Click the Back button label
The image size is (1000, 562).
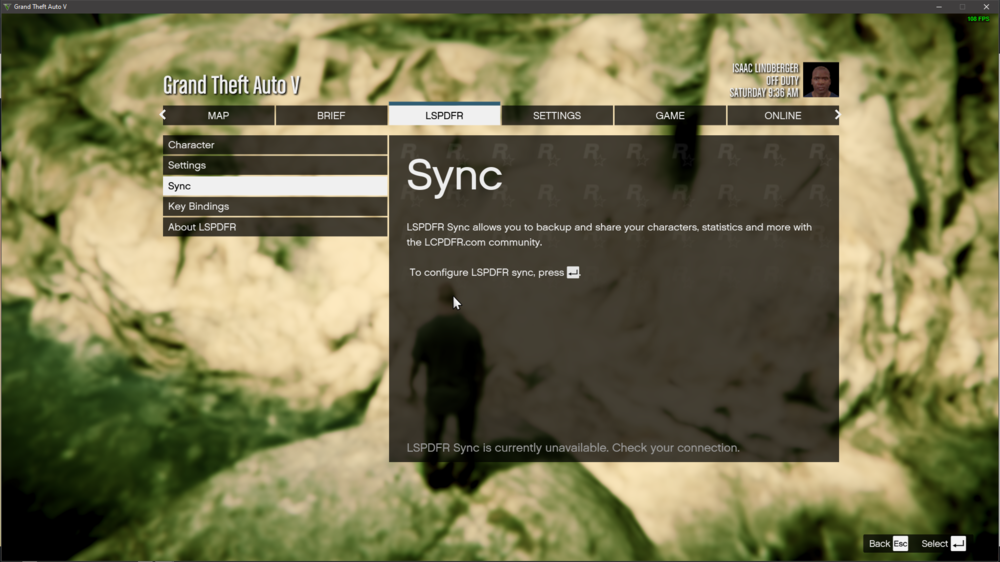click(879, 544)
